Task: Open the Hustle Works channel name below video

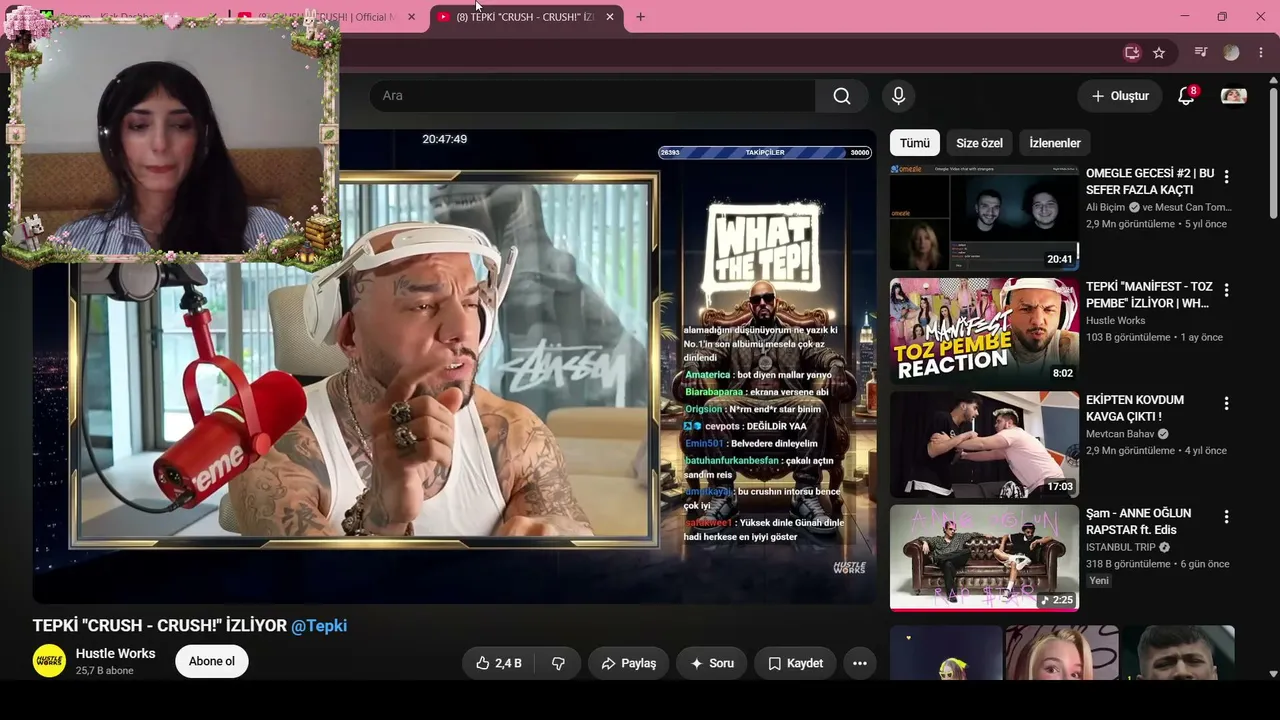Action: (116, 654)
